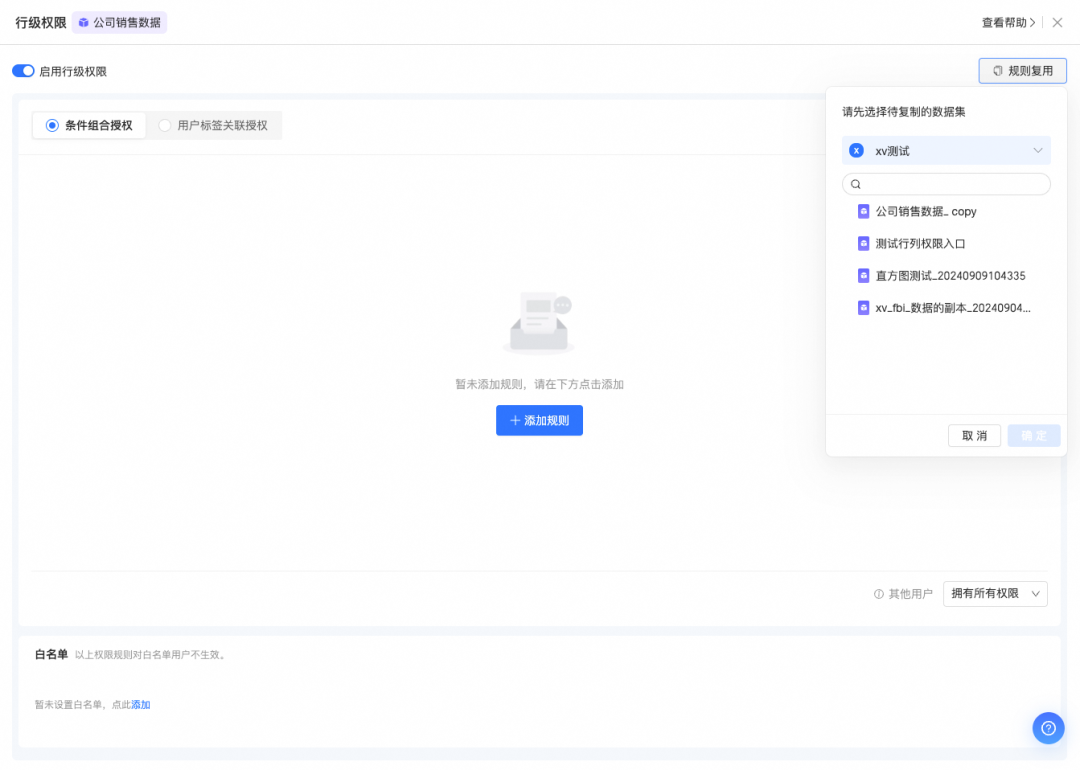
Task: Click the dataset icon next to 直方图测试_20240909104335
Action: (864, 276)
